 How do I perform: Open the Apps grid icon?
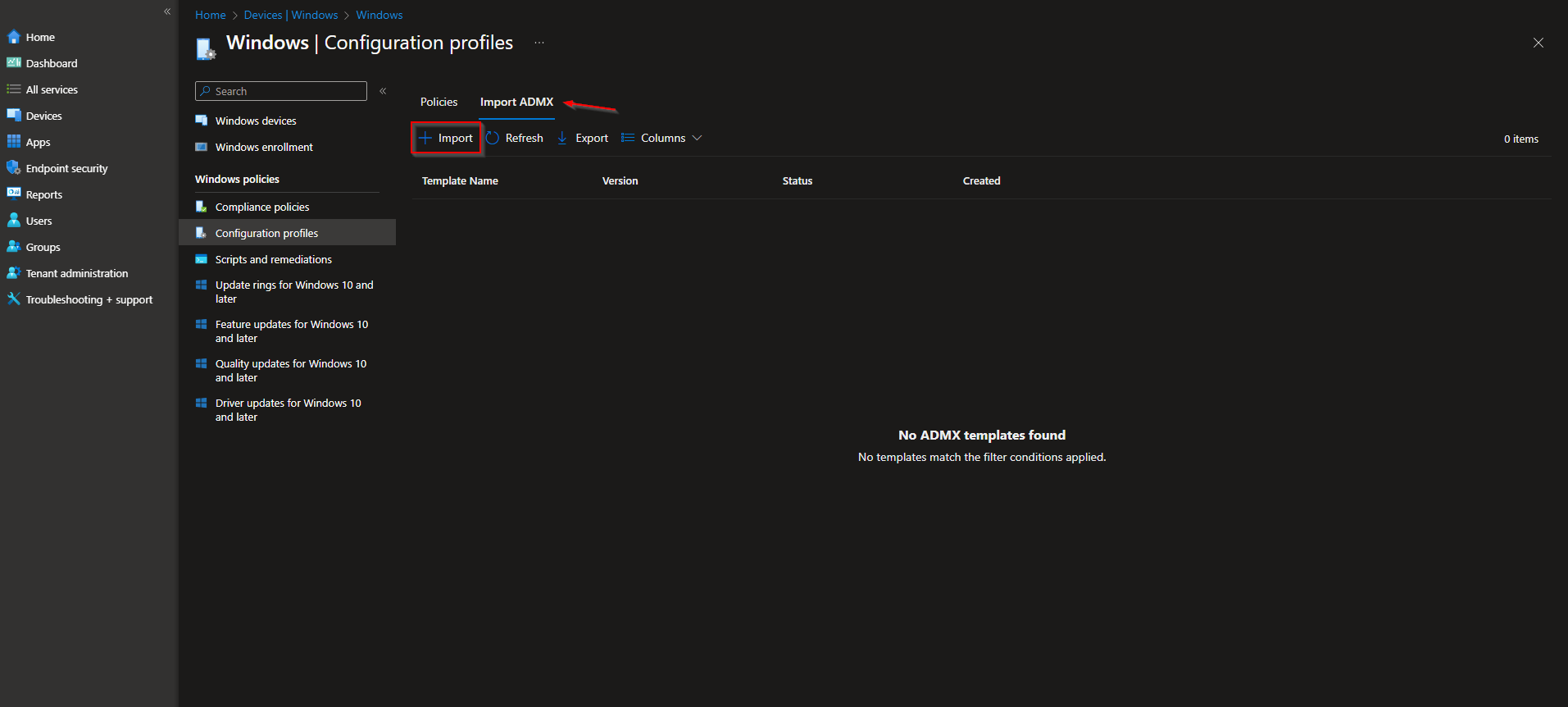14,142
